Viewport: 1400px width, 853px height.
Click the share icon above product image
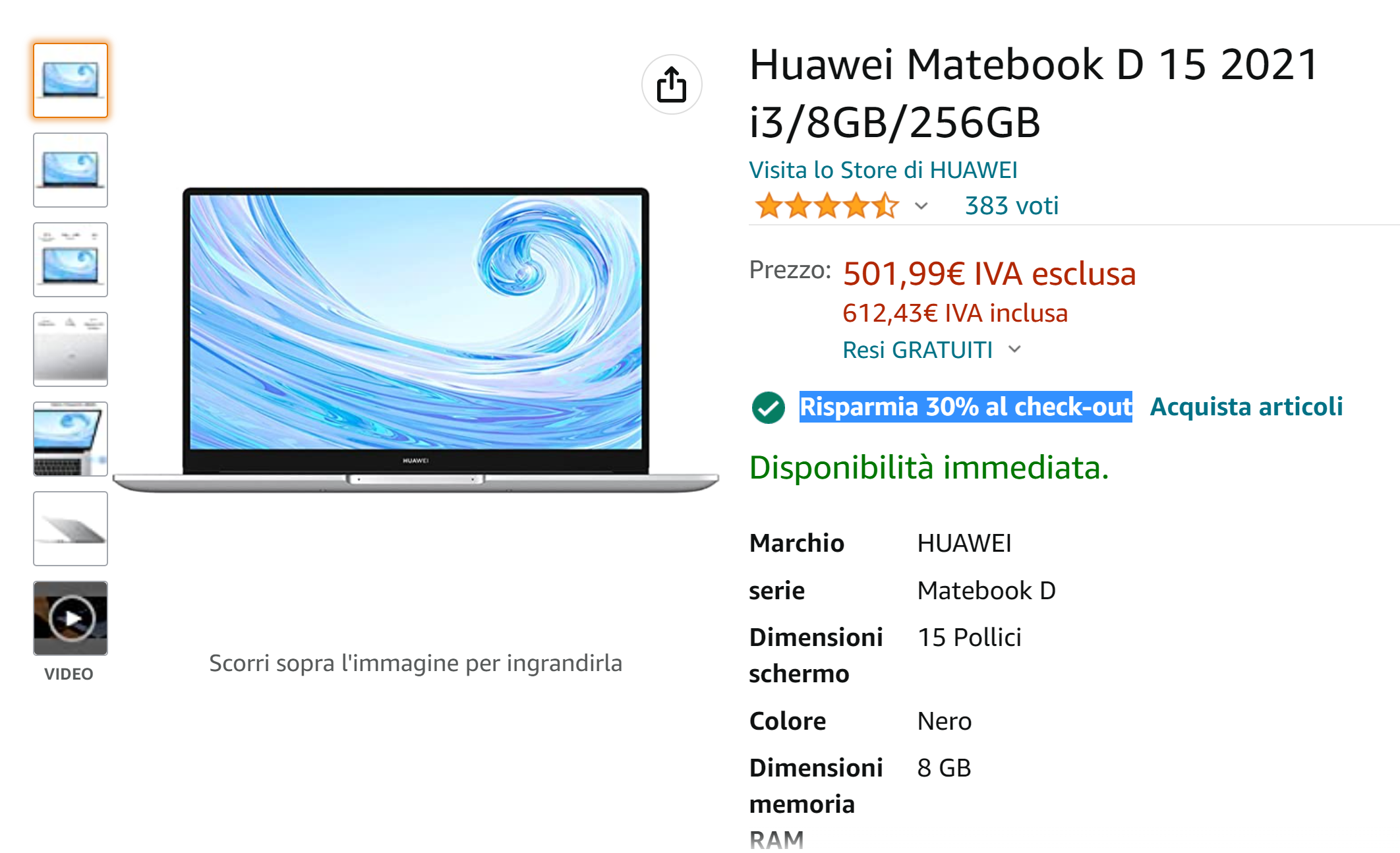point(672,84)
